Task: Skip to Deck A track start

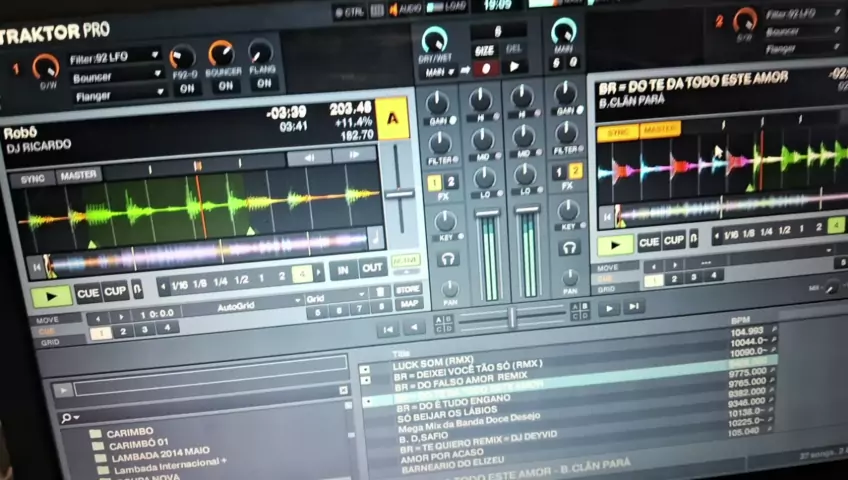Action: click(x=38, y=266)
